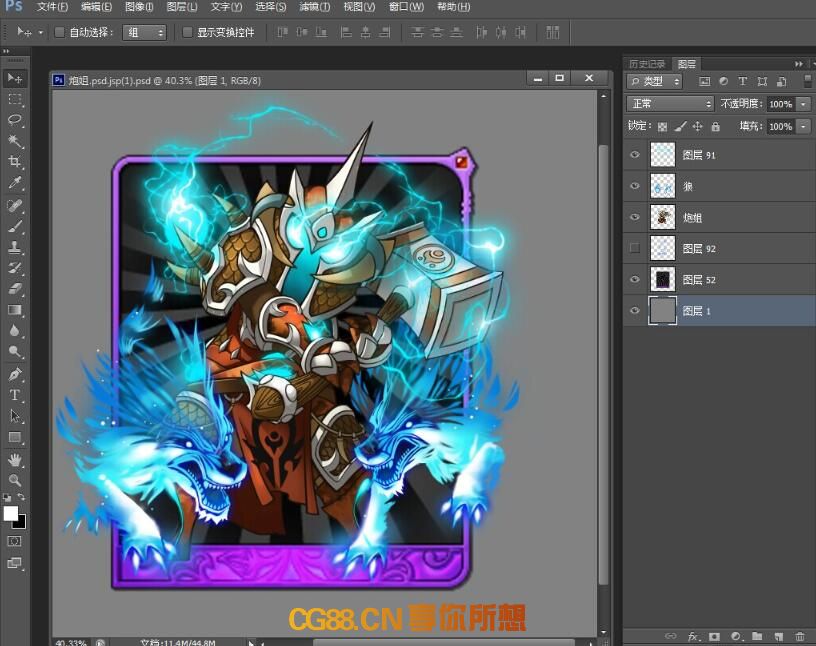The width and height of the screenshot is (816, 646).
Task: Hide the 图层 91 layer
Action: [x=635, y=155]
